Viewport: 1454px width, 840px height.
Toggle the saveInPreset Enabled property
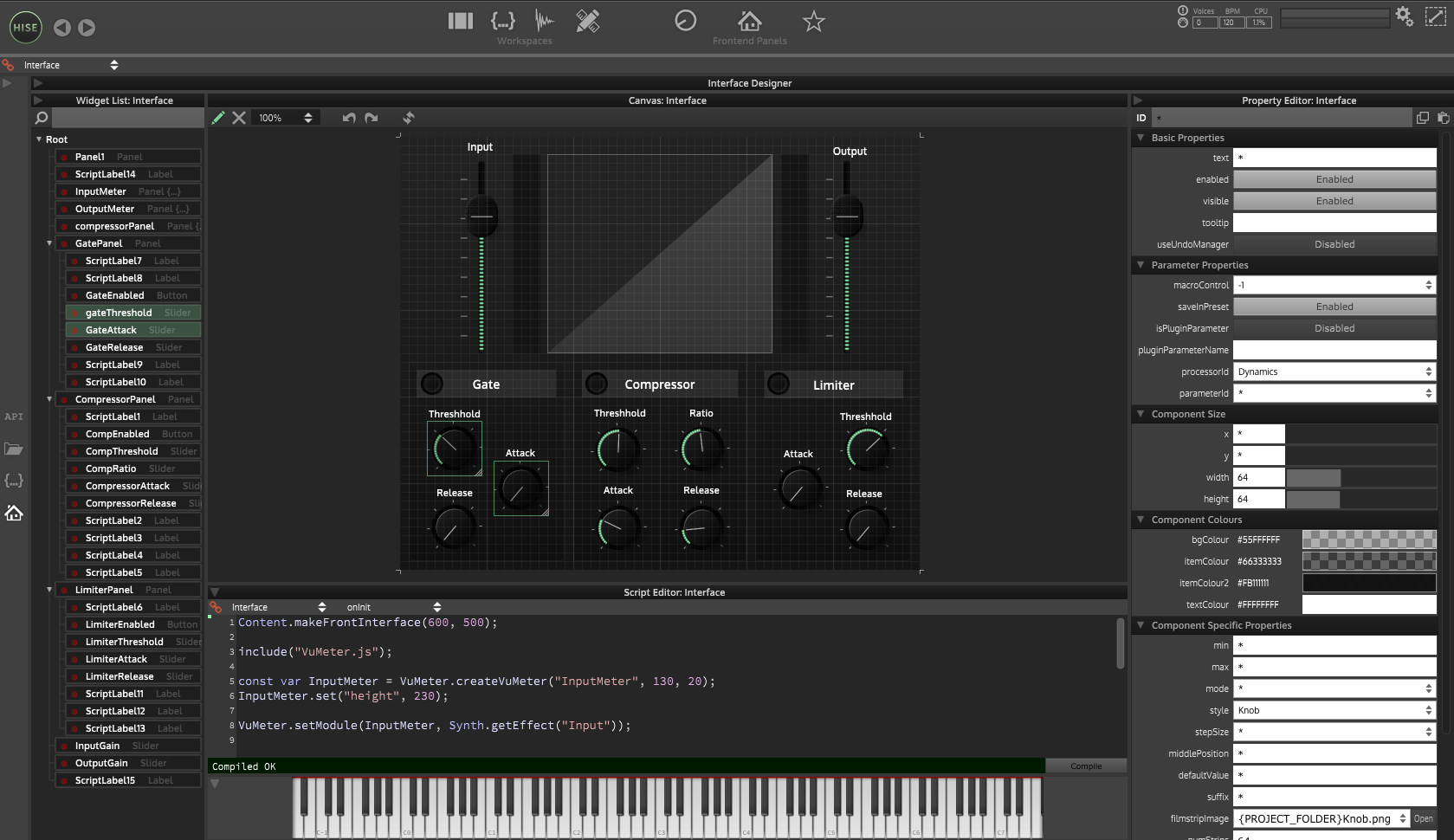(x=1334, y=307)
